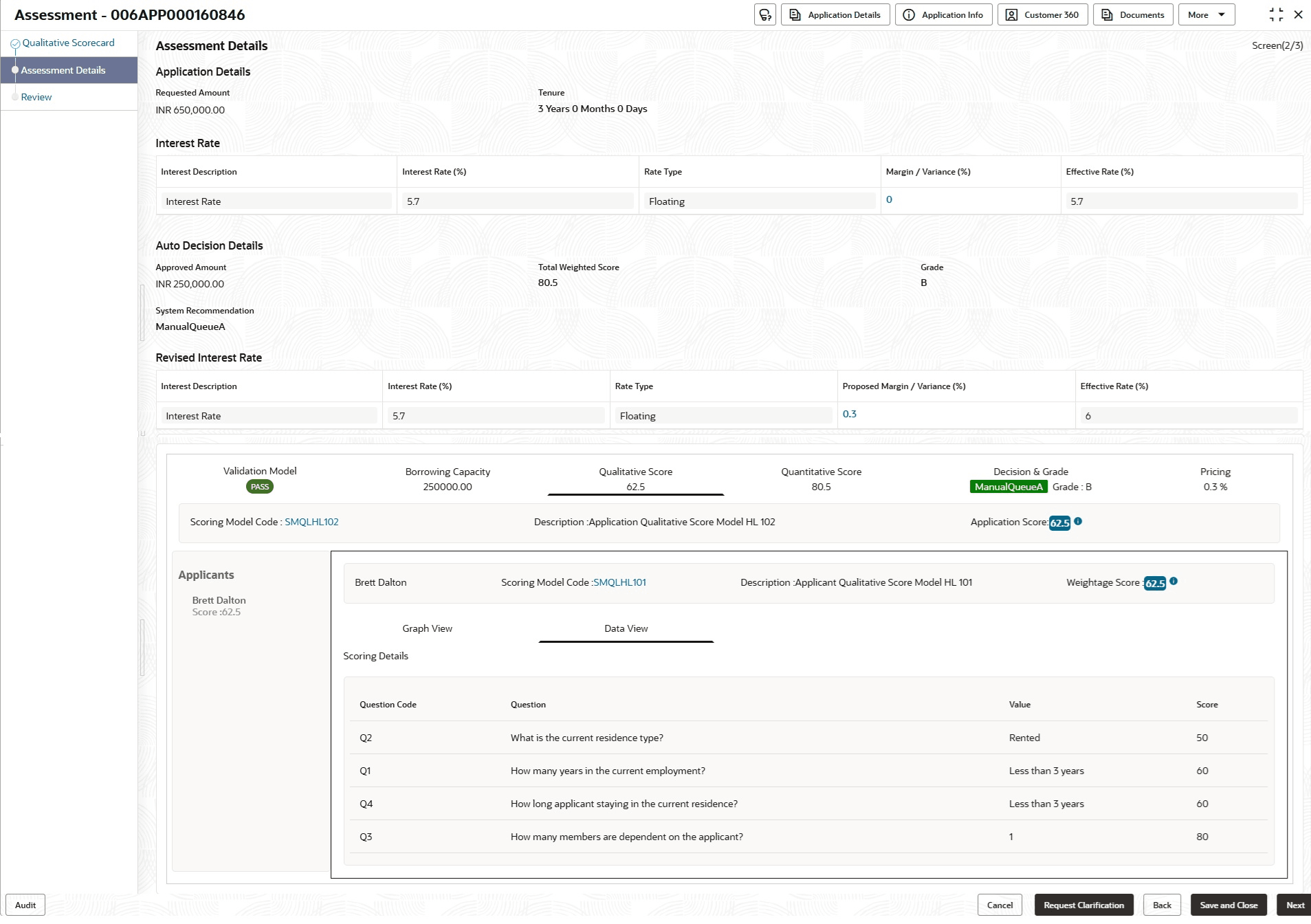The width and height of the screenshot is (1311, 924).
Task: Click the Application Details document icon
Action: click(795, 15)
